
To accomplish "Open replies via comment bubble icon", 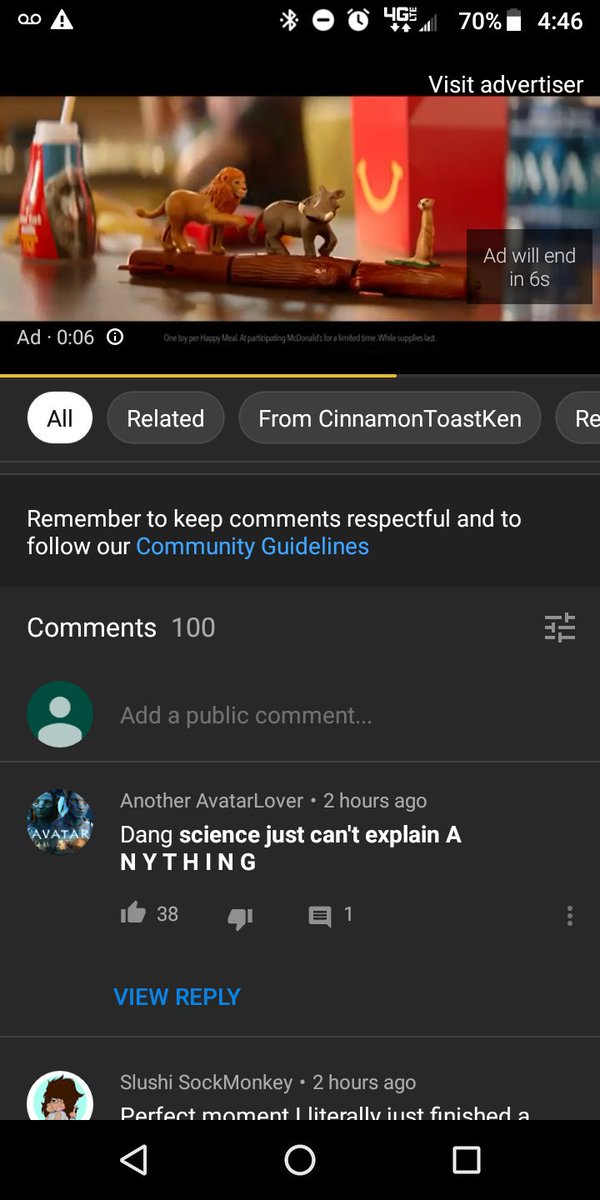I will click(x=320, y=916).
